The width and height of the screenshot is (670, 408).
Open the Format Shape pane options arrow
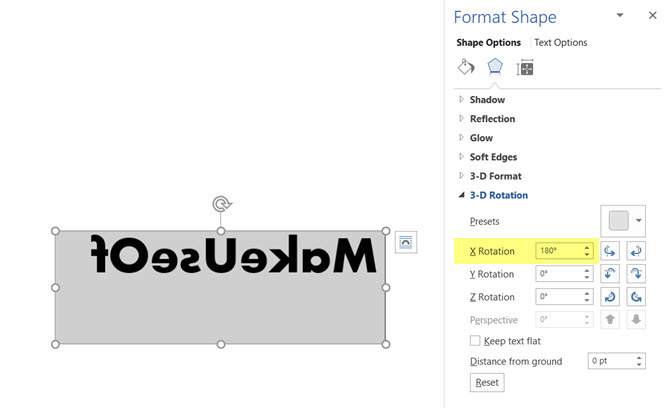(620, 15)
